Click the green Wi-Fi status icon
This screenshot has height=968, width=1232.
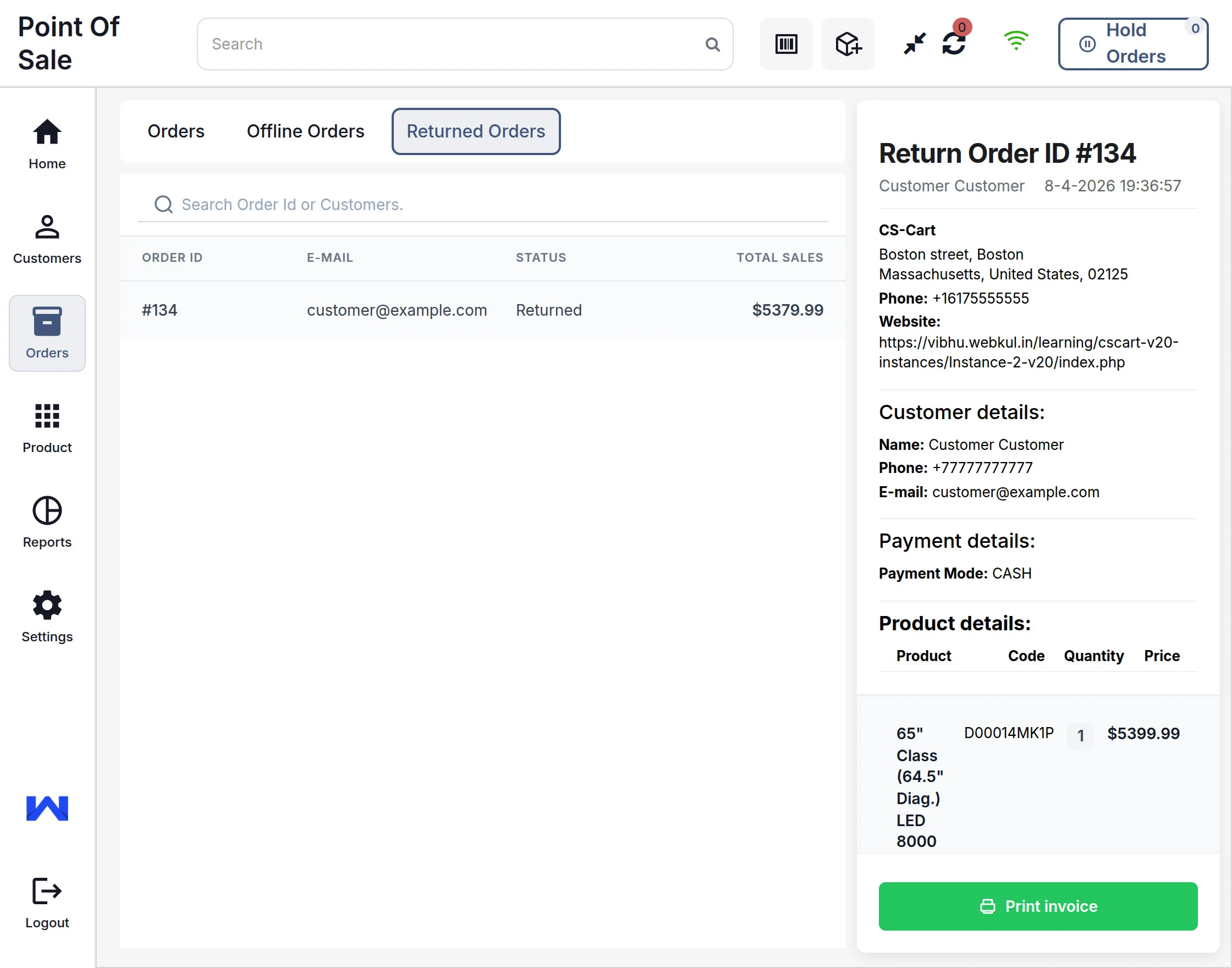(1015, 41)
